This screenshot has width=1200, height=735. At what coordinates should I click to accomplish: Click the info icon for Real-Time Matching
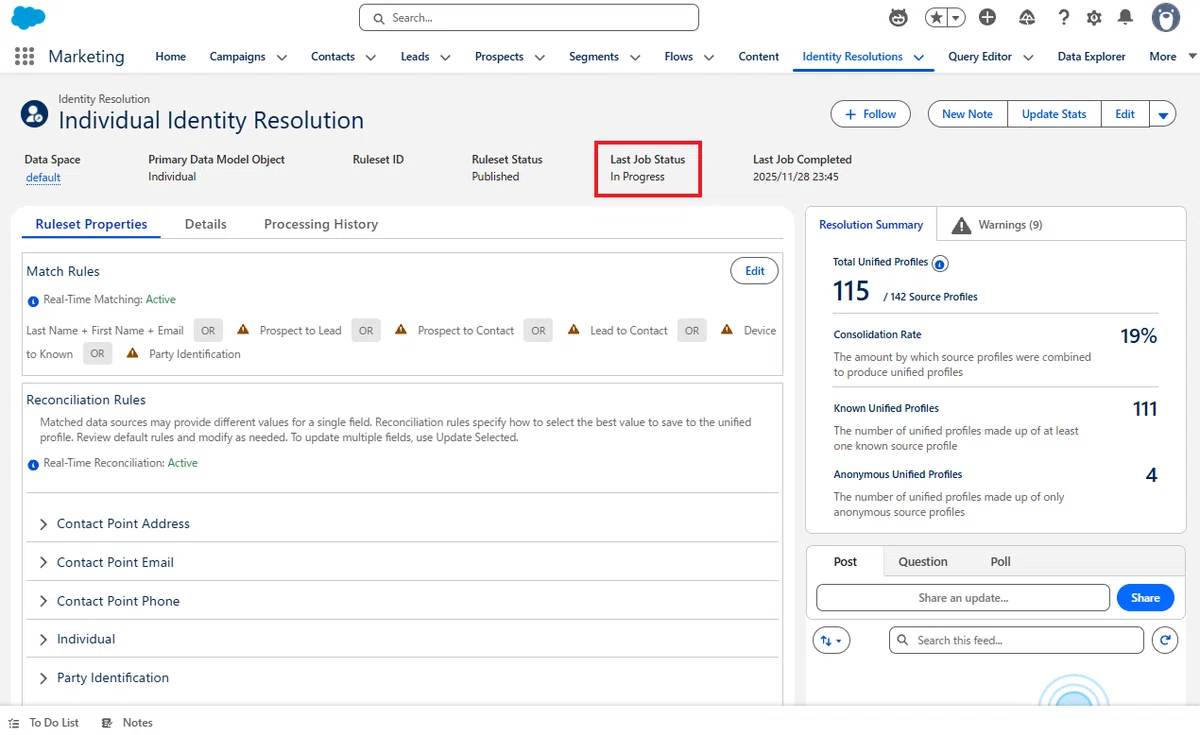(x=33, y=300)
